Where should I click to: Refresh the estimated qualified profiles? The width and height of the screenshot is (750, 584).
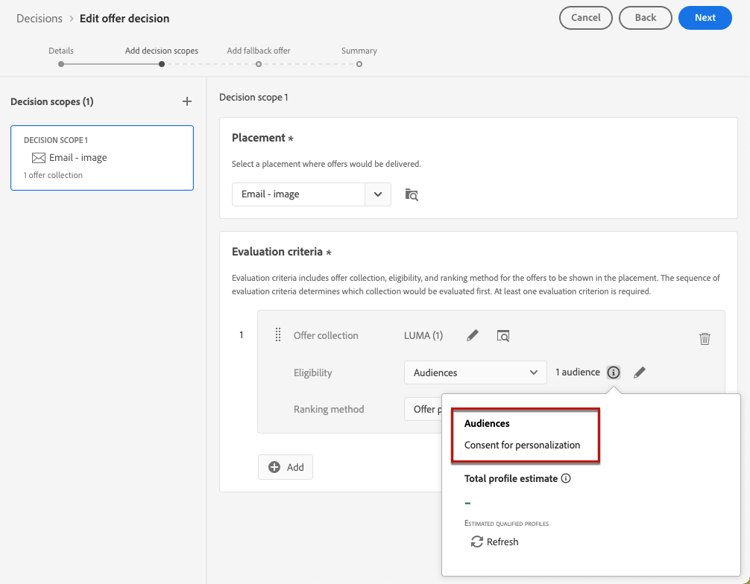point(494,542)
